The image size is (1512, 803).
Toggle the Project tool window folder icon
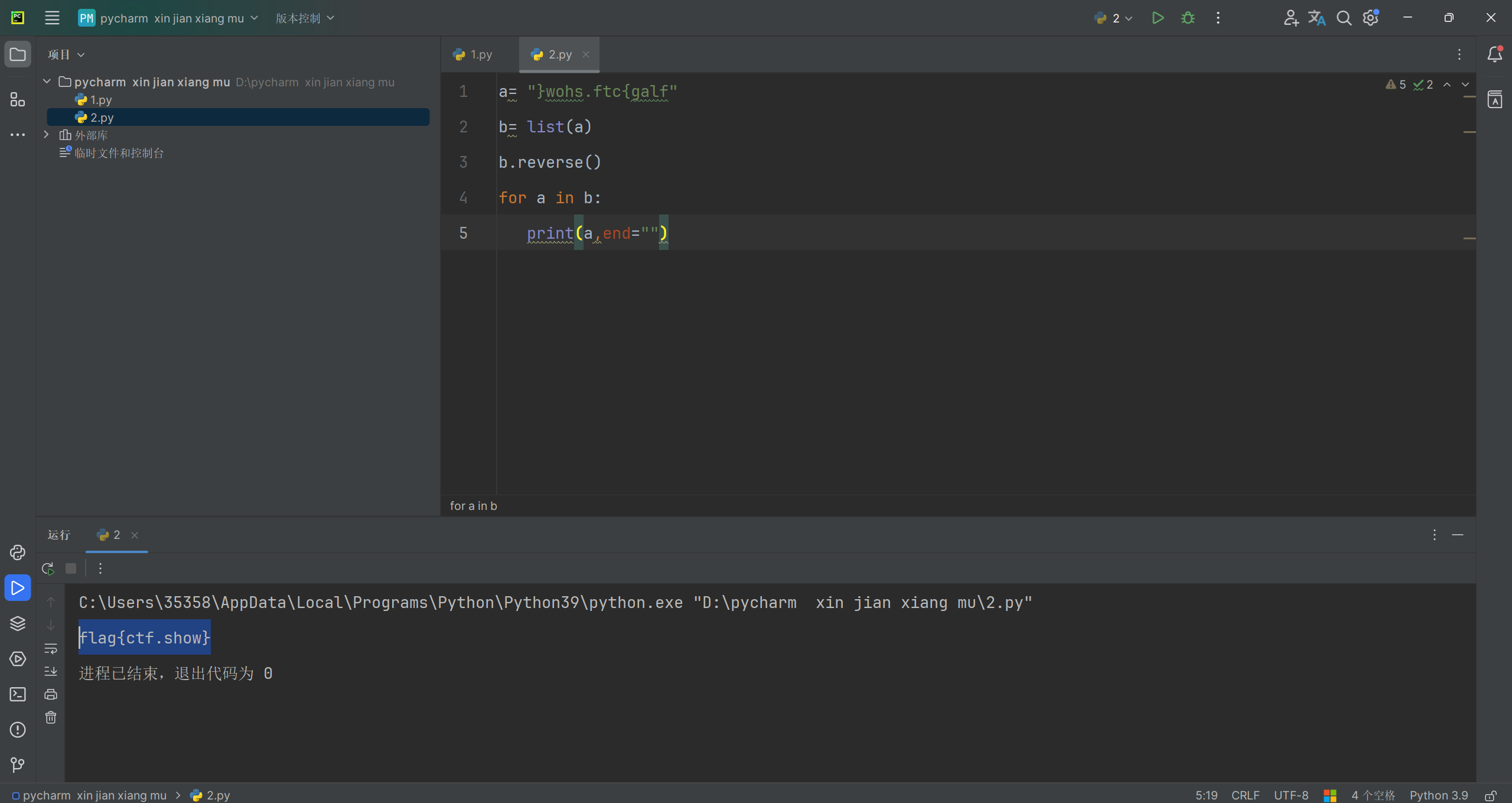click(x=18, y=54)
